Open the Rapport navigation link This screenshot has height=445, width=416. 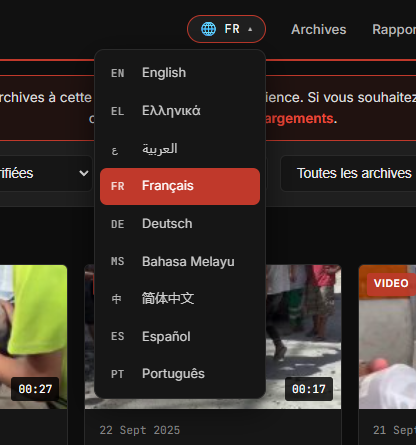tap(394, 29)
